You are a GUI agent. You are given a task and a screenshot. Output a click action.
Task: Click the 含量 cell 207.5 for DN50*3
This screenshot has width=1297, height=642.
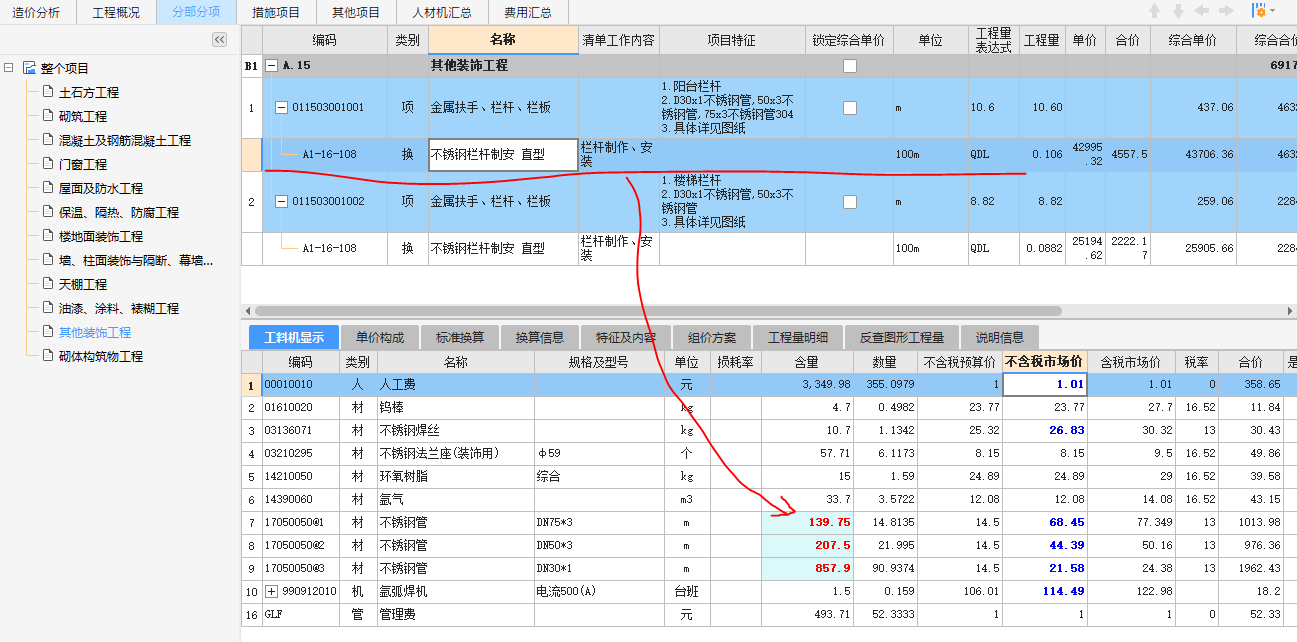[807, 545]
